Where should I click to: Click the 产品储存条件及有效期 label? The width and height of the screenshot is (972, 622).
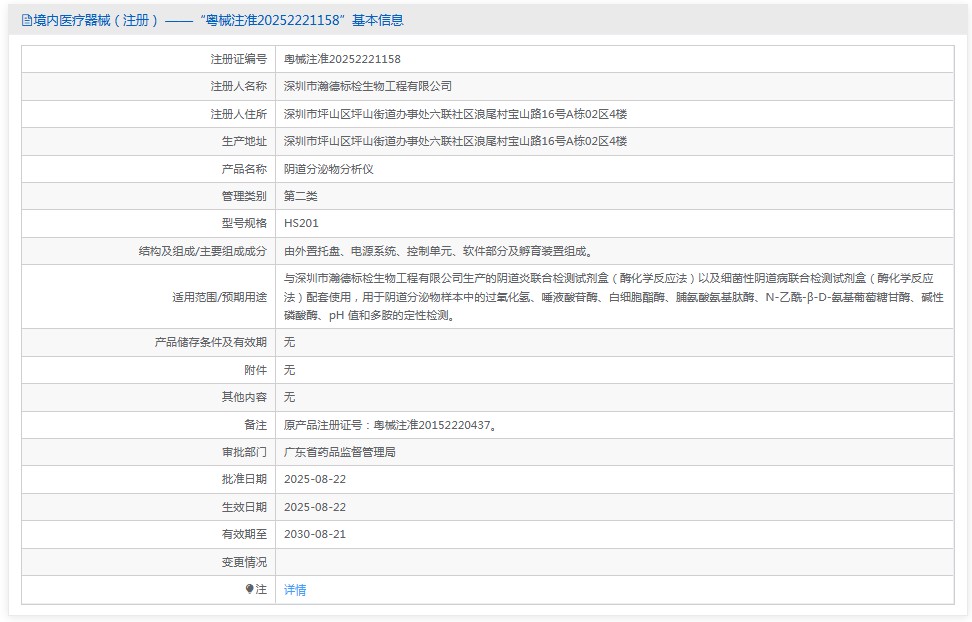pyautogui.click(x=211, y=342)
